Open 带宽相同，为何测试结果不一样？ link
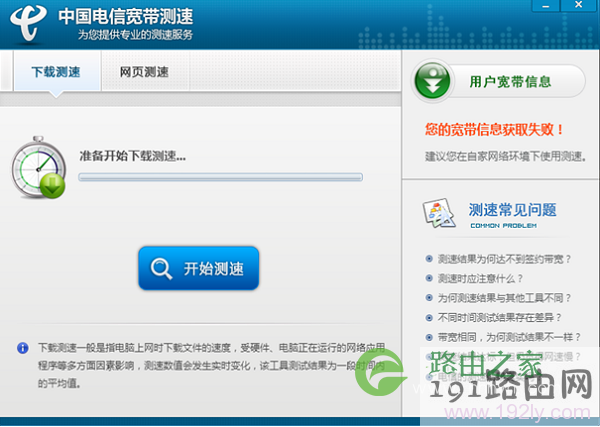This screenshot has width=600, height=427. pos(509,337)
